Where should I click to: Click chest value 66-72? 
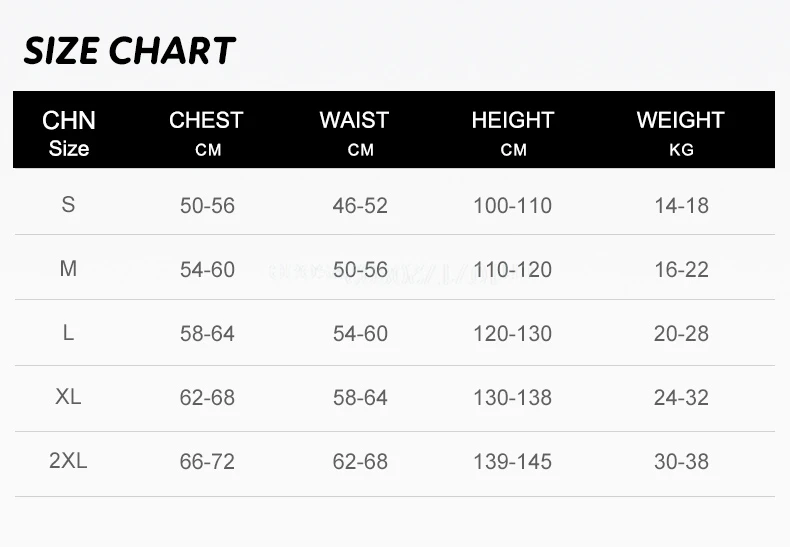(x=207, y=461)
